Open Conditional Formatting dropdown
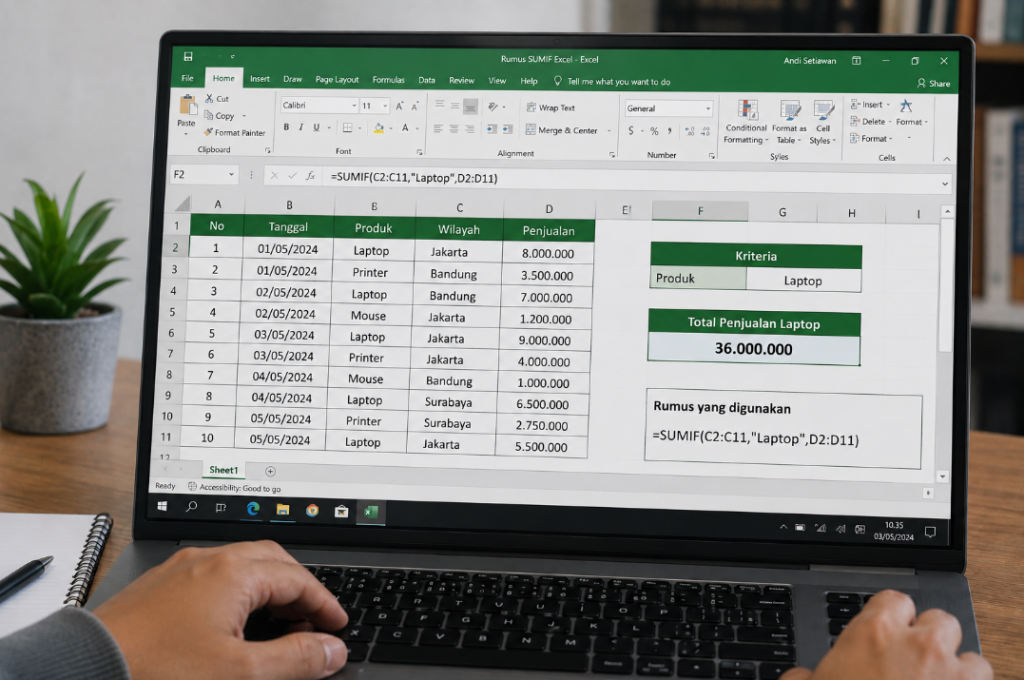This screenshot has height=680, width=1024. tap(745, 122)
